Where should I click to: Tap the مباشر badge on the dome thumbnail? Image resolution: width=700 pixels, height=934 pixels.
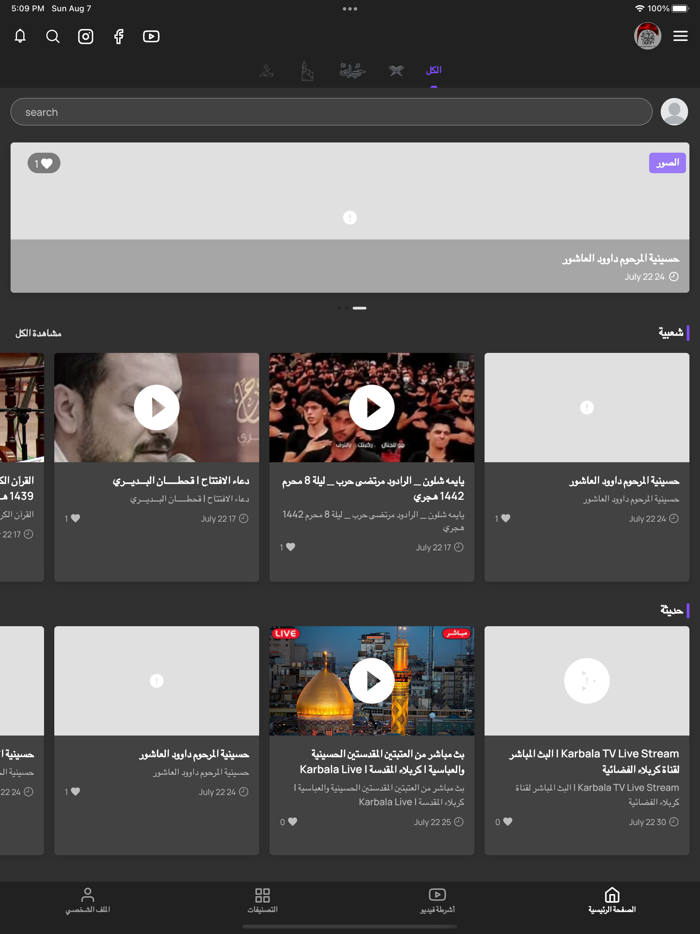pyautogui.click(x=456, y=633)
